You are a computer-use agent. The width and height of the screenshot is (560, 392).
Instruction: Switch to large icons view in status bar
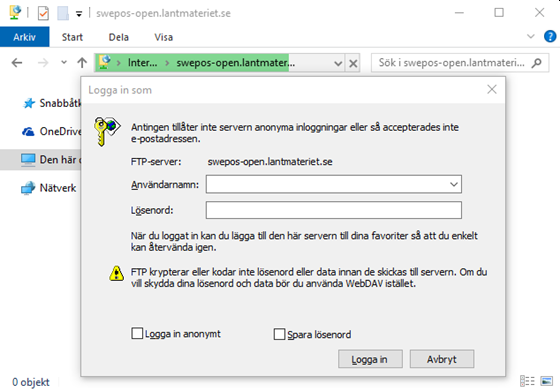click(x=546, y=381)
